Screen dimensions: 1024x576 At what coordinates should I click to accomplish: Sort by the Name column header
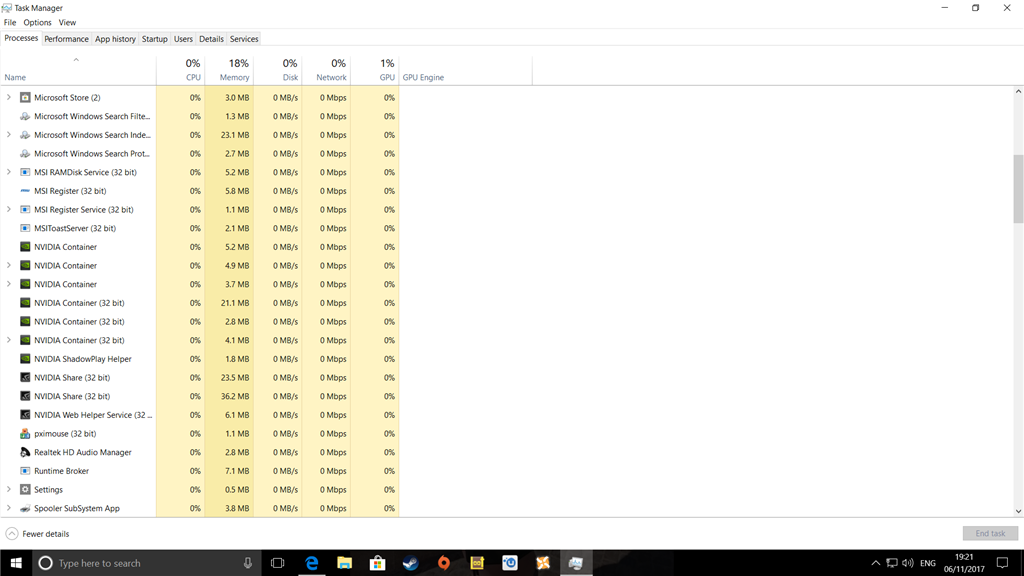click(78, 70)
